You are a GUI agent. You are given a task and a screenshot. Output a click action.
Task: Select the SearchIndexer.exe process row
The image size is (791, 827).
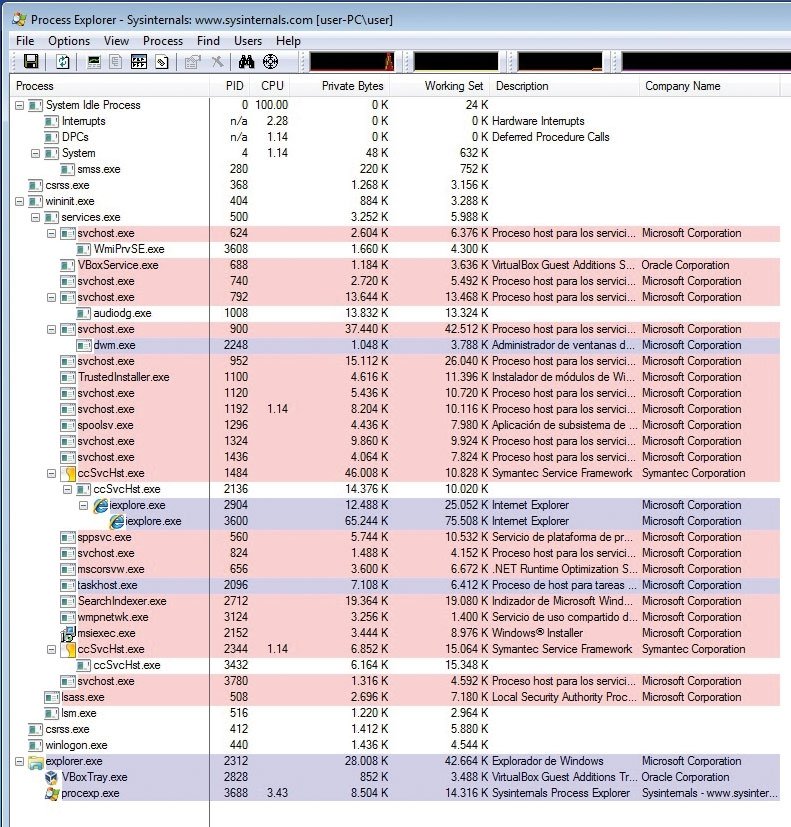395,601
